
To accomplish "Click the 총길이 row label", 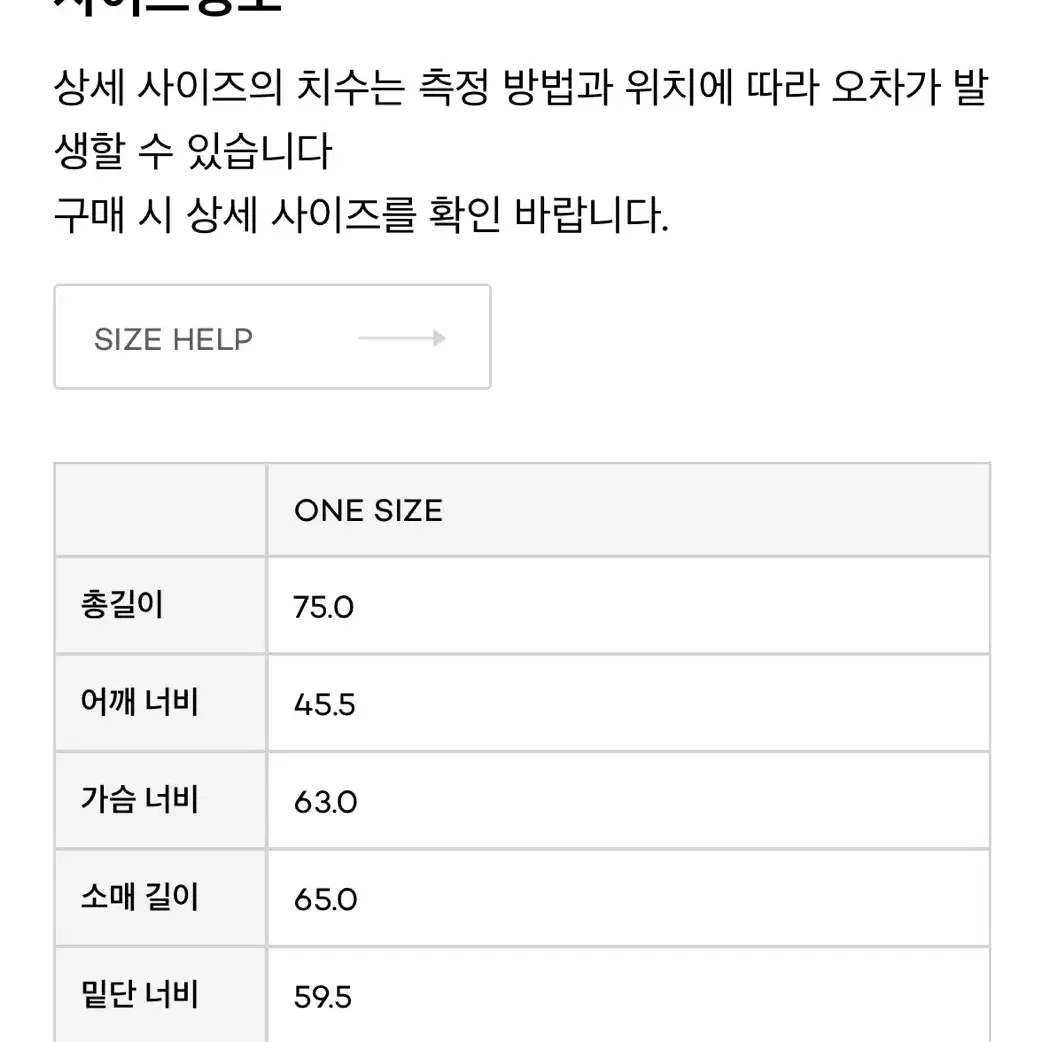I will pos(122,605).
